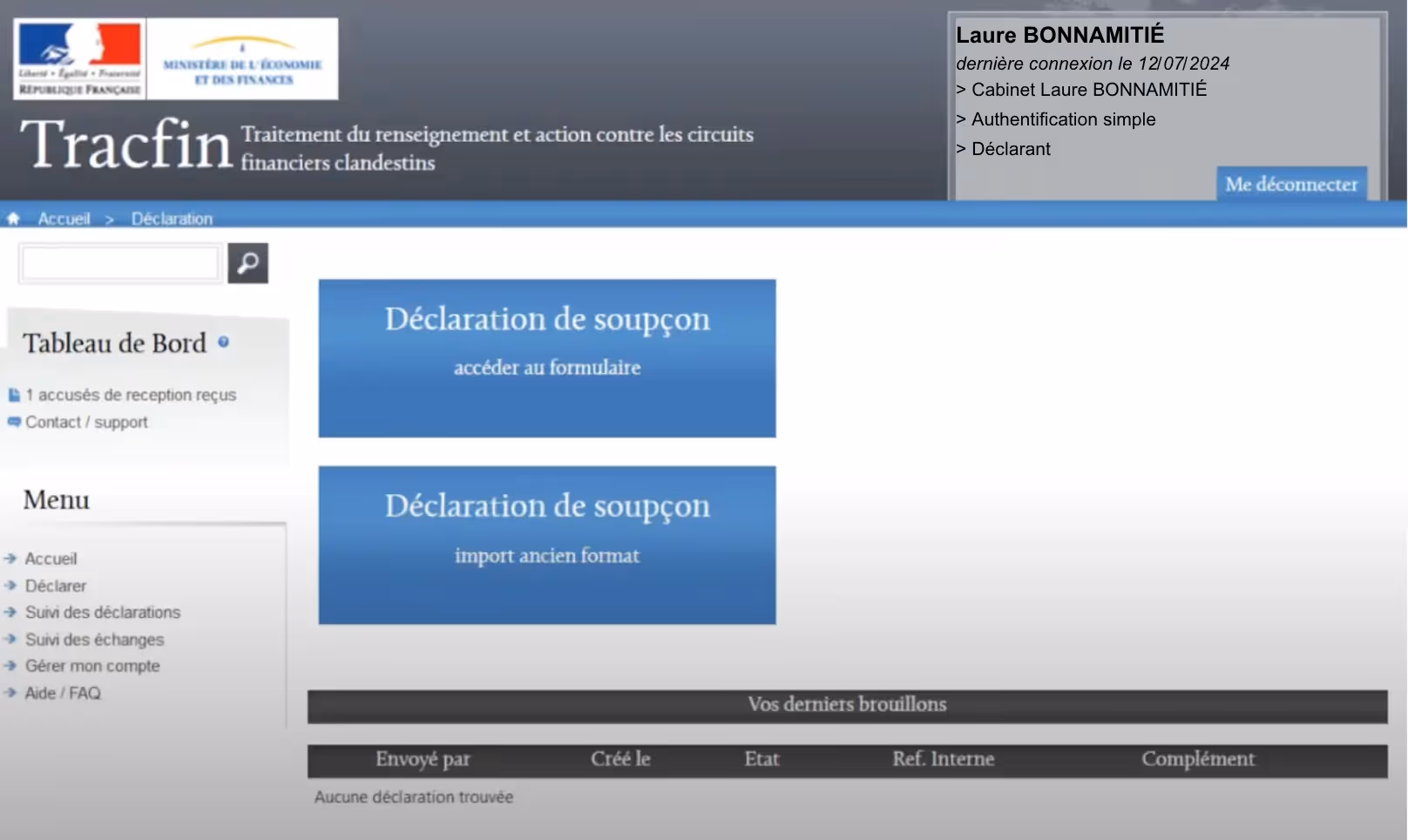Click the home icon in breadcrumb bar
Image resolution: width=1408 pixels, height=840 pixels.
click(13, 219)
